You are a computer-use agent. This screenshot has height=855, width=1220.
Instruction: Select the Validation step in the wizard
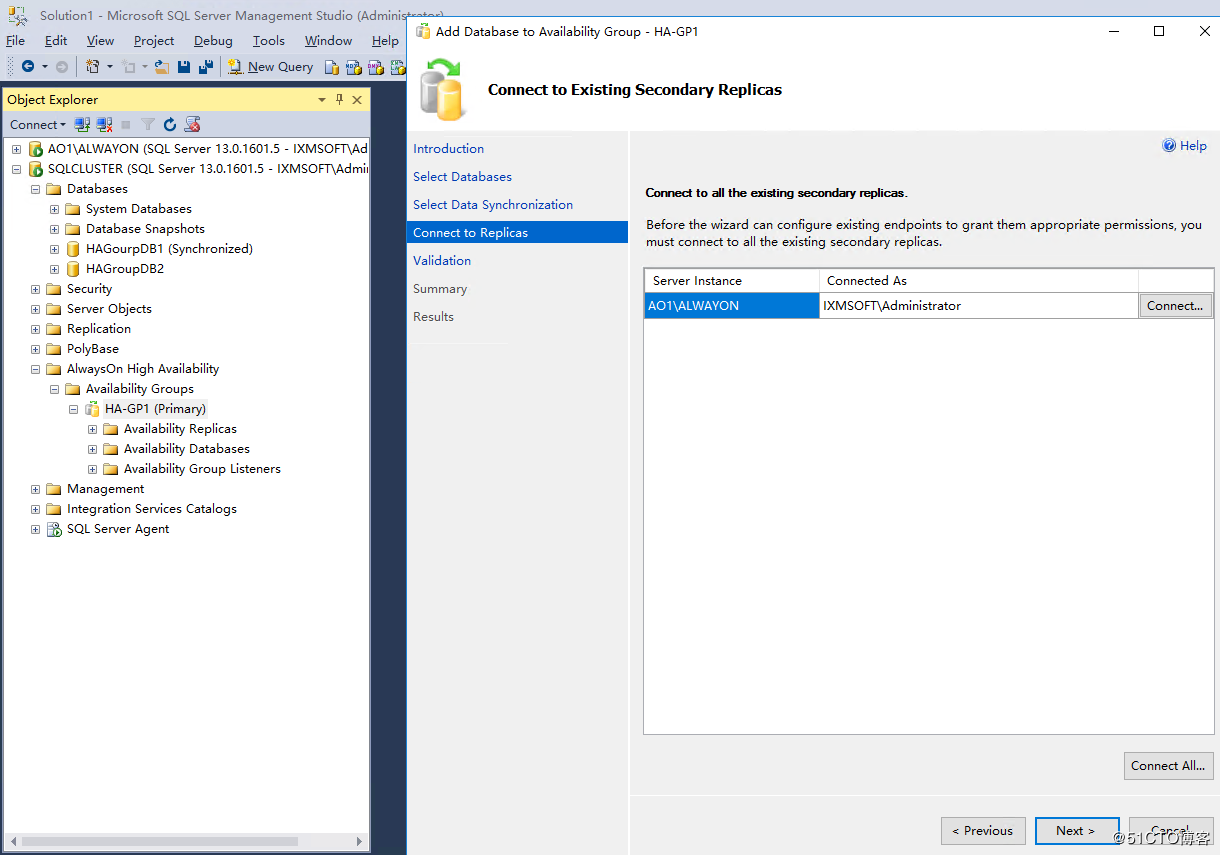tap(441, 260)
